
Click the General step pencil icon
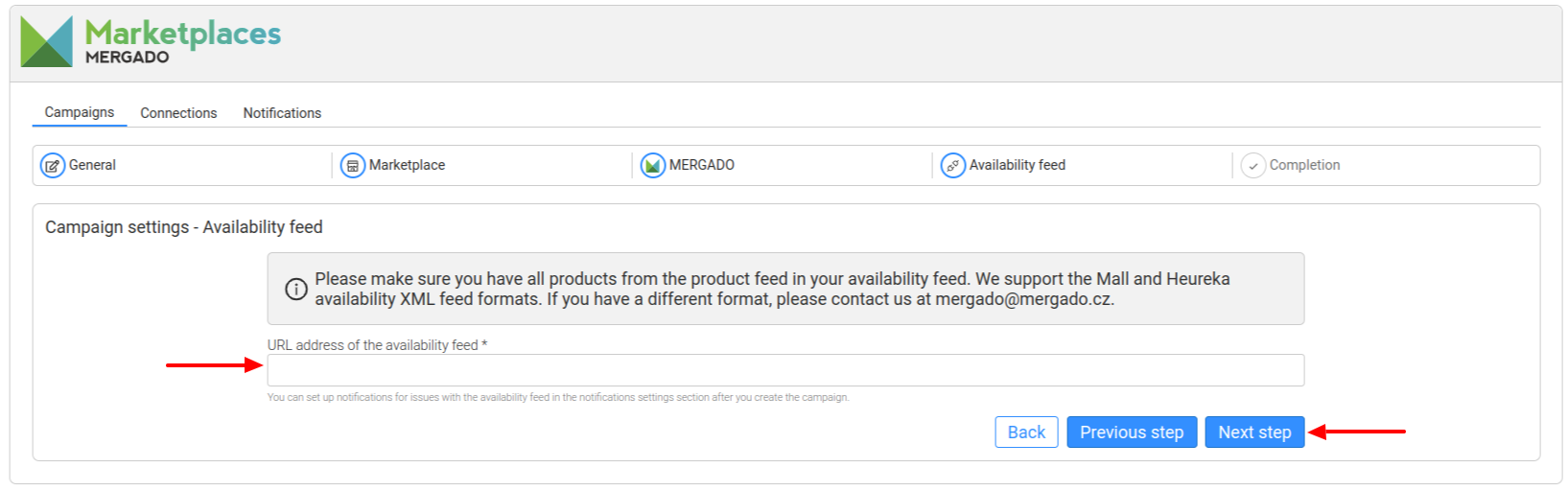point(53,166)
